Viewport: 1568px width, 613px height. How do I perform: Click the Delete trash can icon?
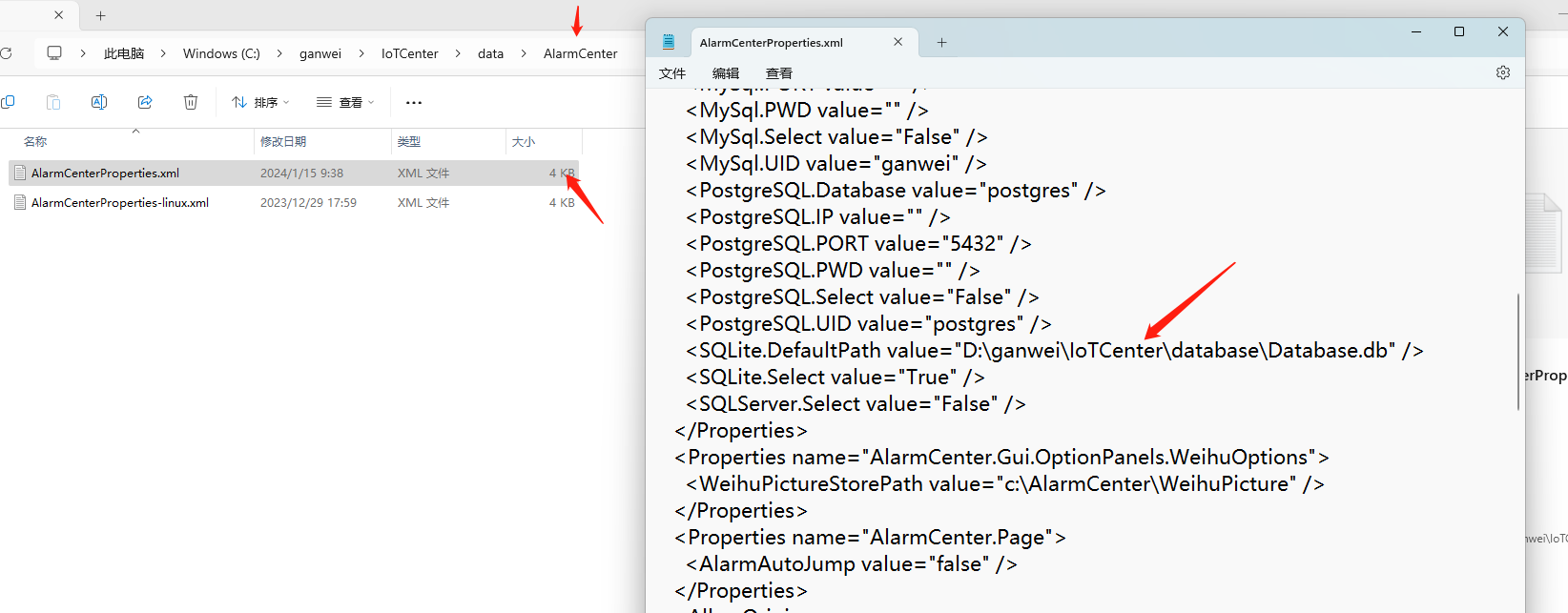click(x=191, y=102)
